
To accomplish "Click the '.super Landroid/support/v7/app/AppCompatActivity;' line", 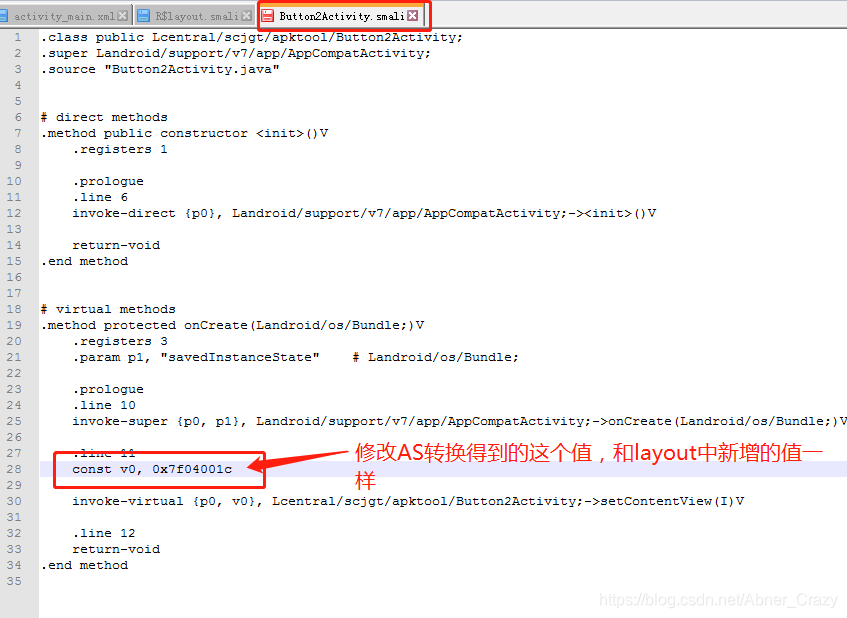I will click(236, 53).
